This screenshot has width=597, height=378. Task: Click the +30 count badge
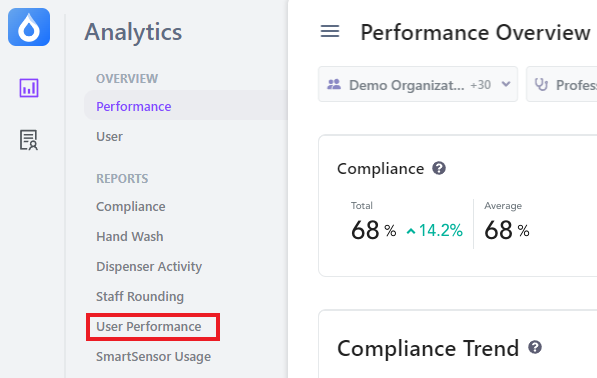point(480,85)
